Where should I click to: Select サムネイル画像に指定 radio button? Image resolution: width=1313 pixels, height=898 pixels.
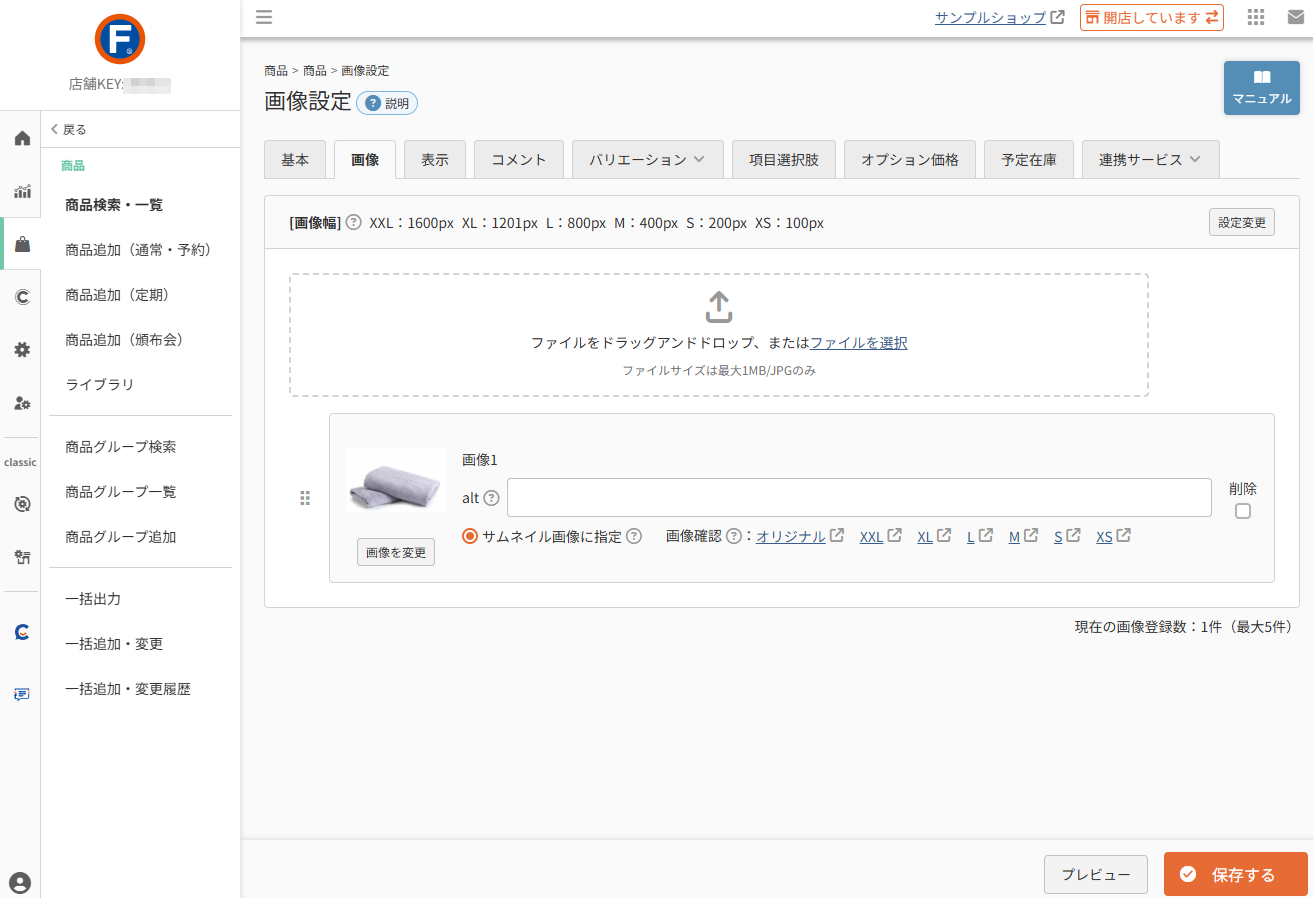(x=470, y=537)
